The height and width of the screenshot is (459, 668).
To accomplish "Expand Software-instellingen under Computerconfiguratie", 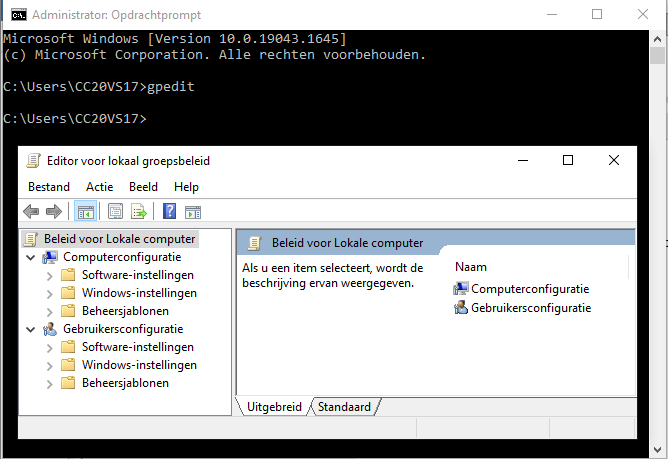I will pyautogui.click(x=49, y=276).
